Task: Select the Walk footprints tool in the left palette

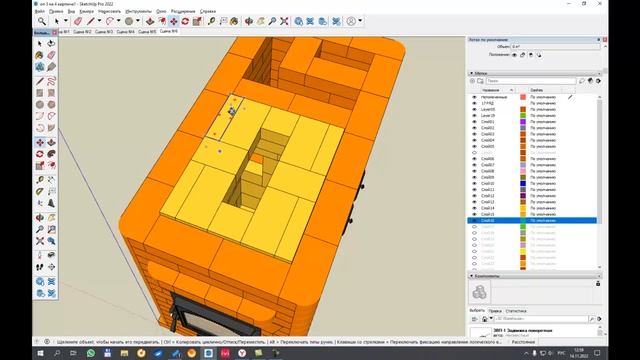Action: tap(40, 267)
